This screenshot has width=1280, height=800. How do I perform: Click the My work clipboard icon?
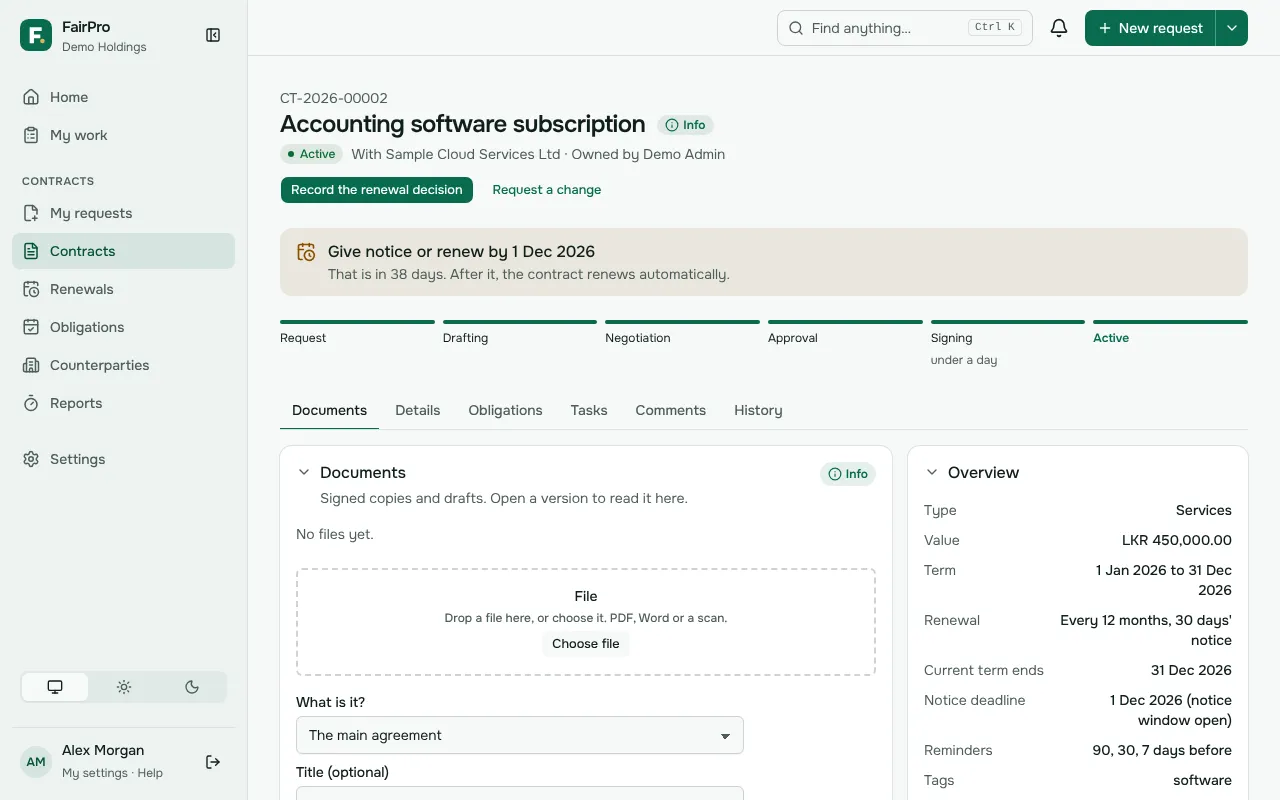click(31, 135)
